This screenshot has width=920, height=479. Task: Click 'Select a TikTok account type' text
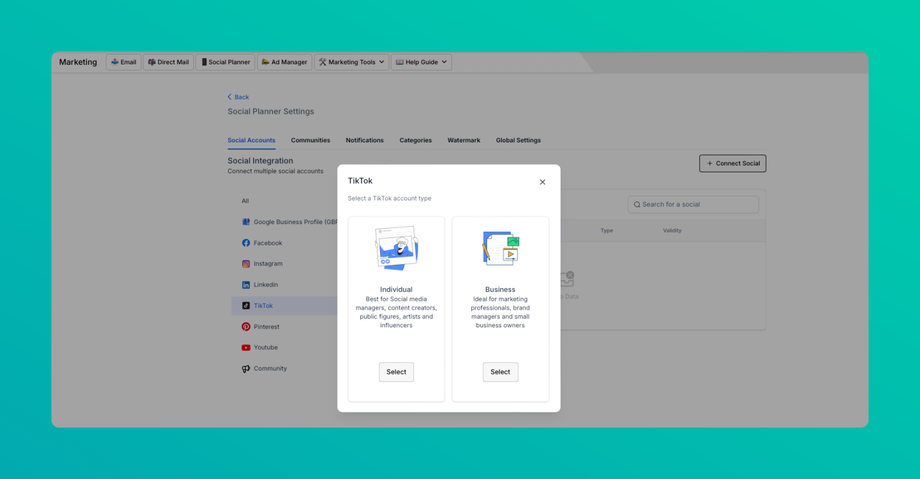coord(389,198)
